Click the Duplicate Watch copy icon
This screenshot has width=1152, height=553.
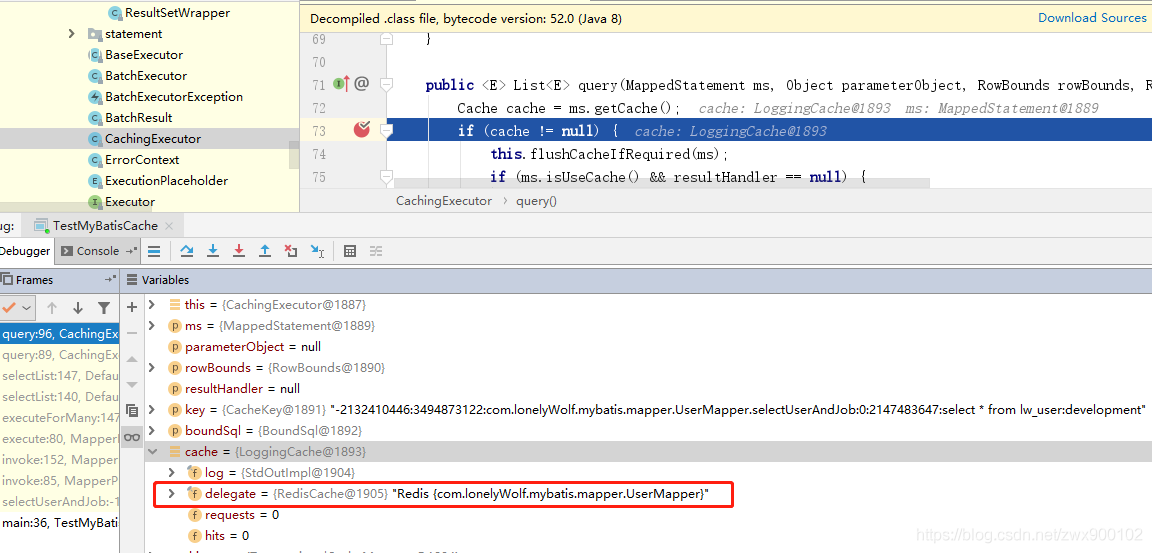132,411
